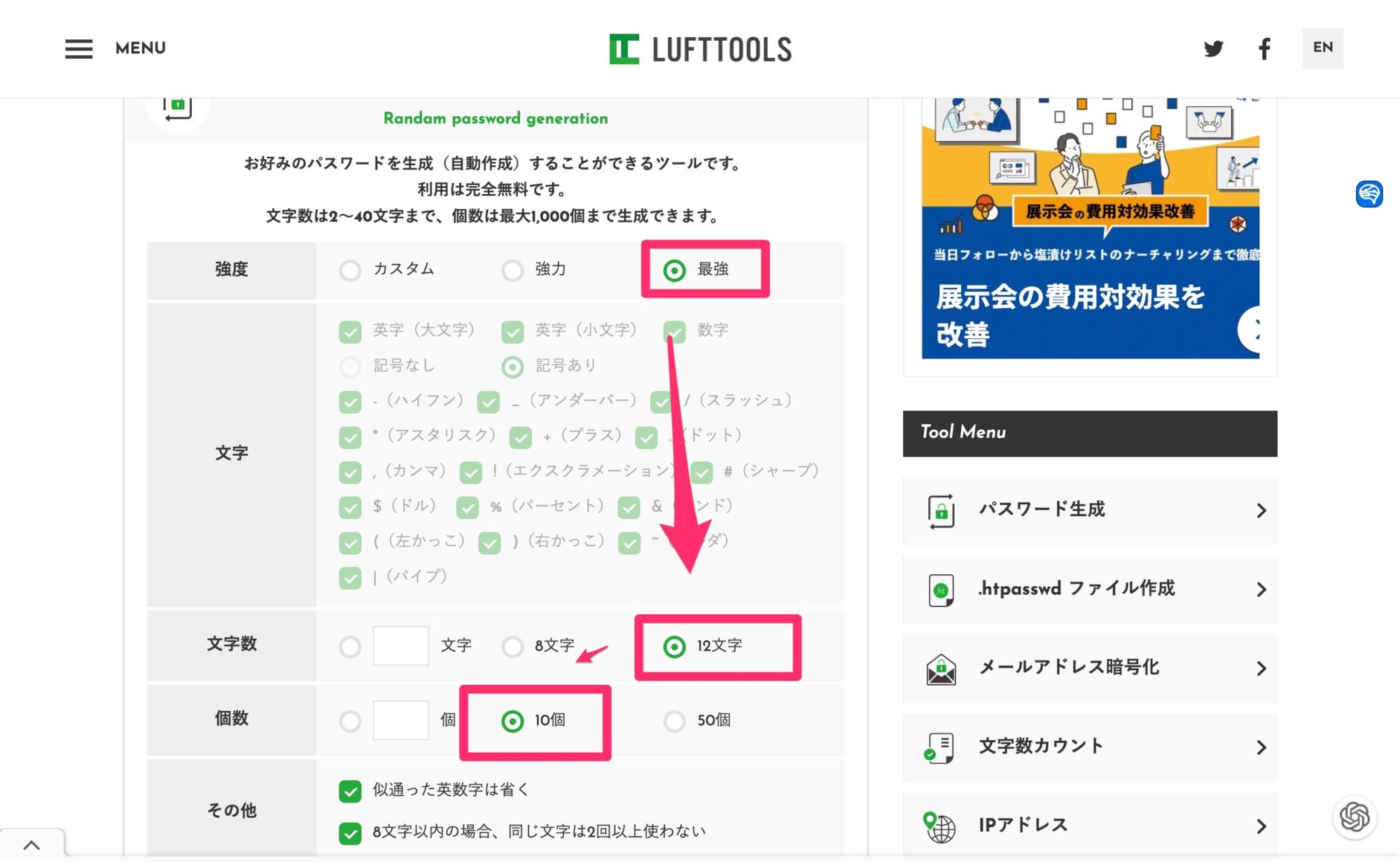This screenshot has width=1400, height=862.
Task: Uncheck 似通った英数字は省く option
Action: [350, 789]
